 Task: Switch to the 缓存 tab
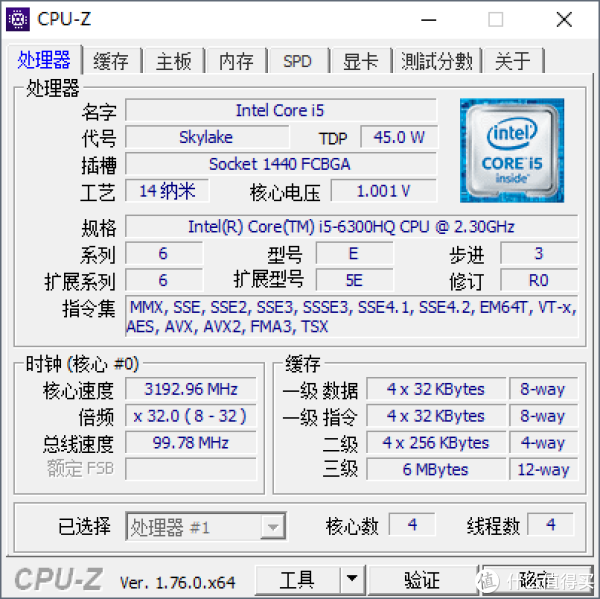coord(111,61)
